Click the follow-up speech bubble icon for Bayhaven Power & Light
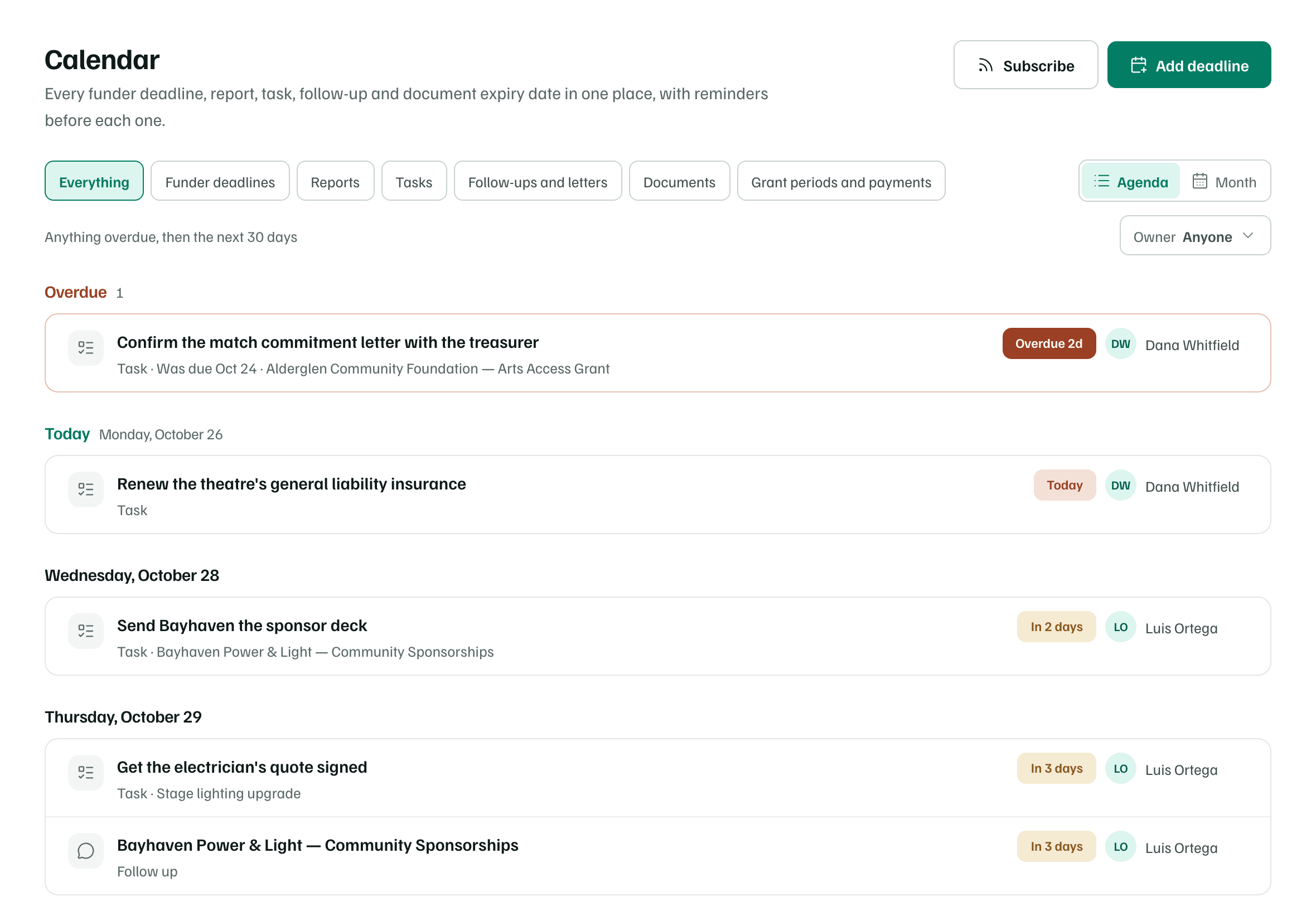 pos(85,850)
